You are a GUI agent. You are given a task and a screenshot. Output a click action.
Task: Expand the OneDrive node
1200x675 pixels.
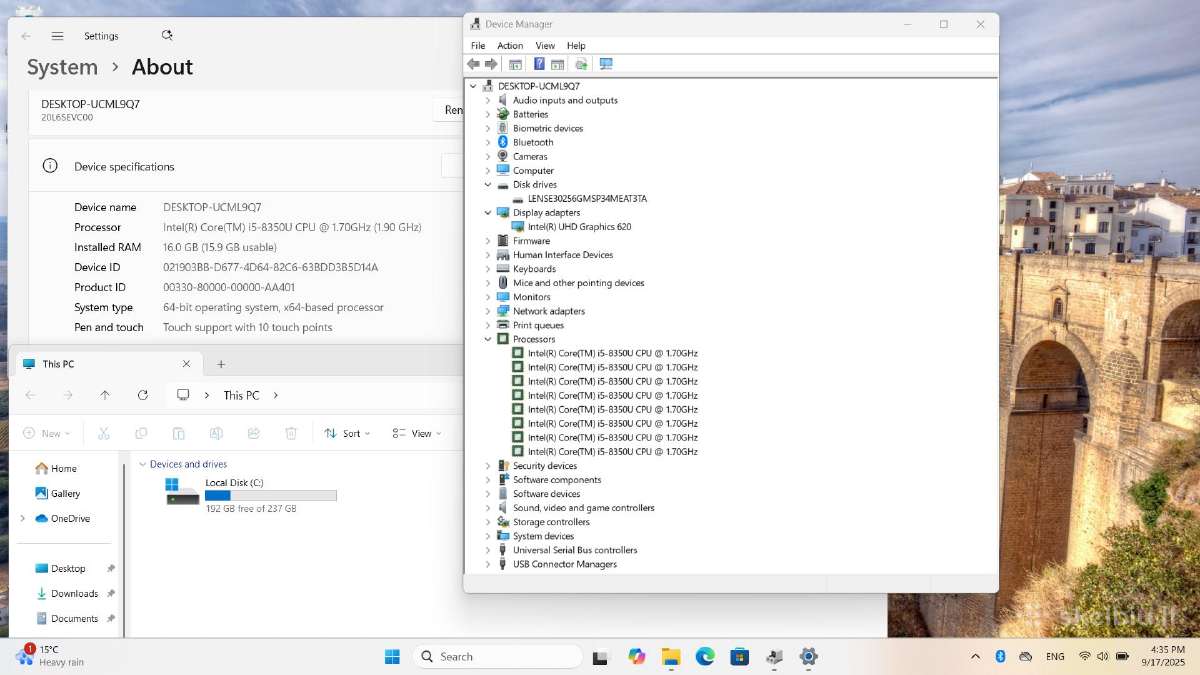pos(23,518)
